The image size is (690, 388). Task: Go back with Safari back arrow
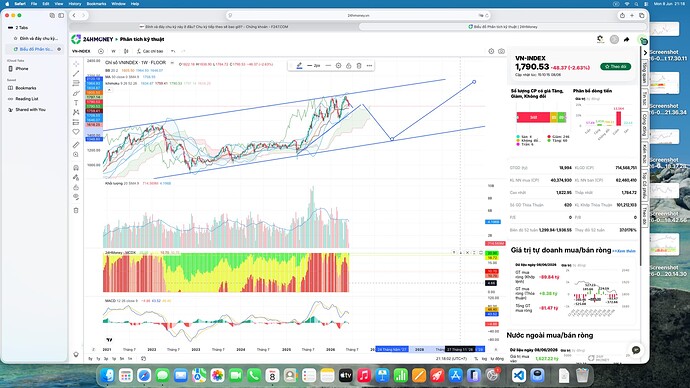74,15
